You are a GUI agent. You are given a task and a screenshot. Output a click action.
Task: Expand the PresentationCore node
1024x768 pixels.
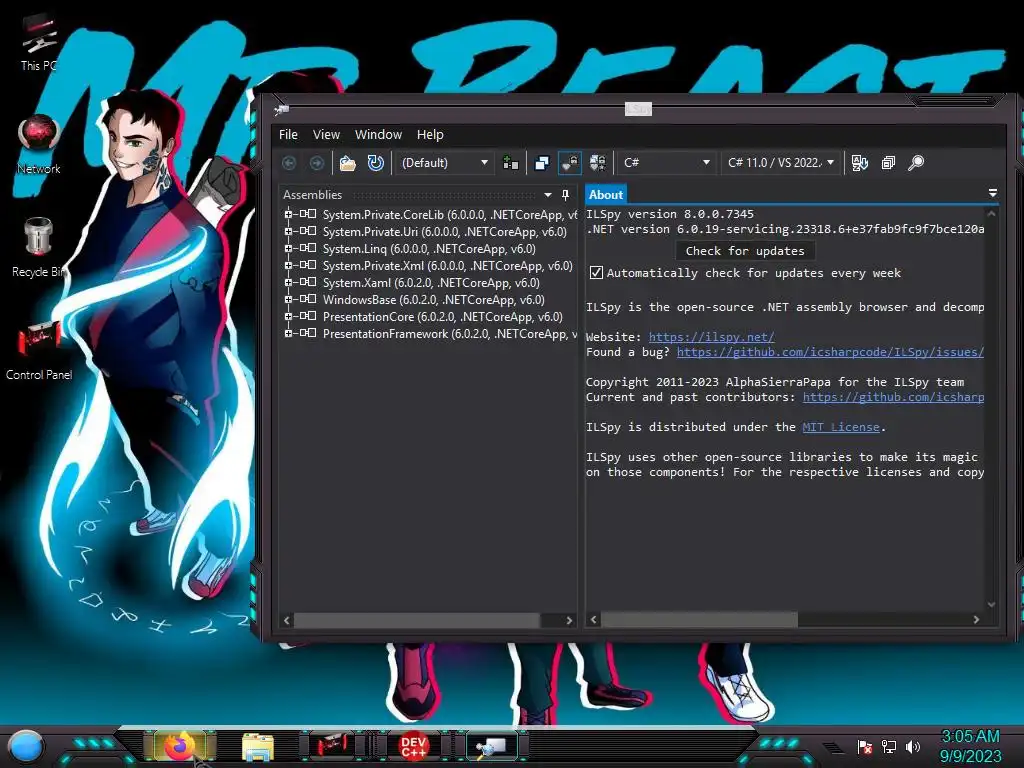click(x=288, y=316)
